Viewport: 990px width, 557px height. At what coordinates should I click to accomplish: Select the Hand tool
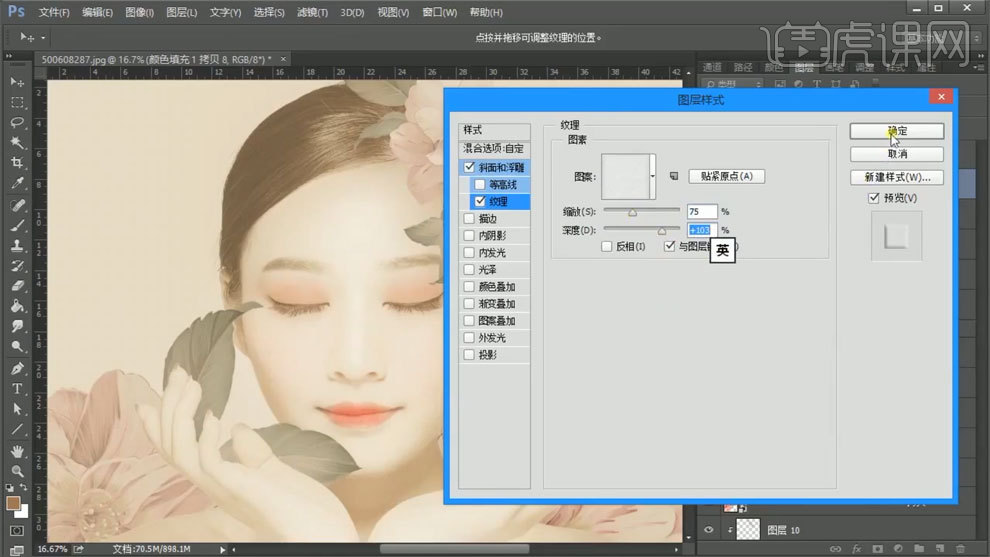(17, 450)
